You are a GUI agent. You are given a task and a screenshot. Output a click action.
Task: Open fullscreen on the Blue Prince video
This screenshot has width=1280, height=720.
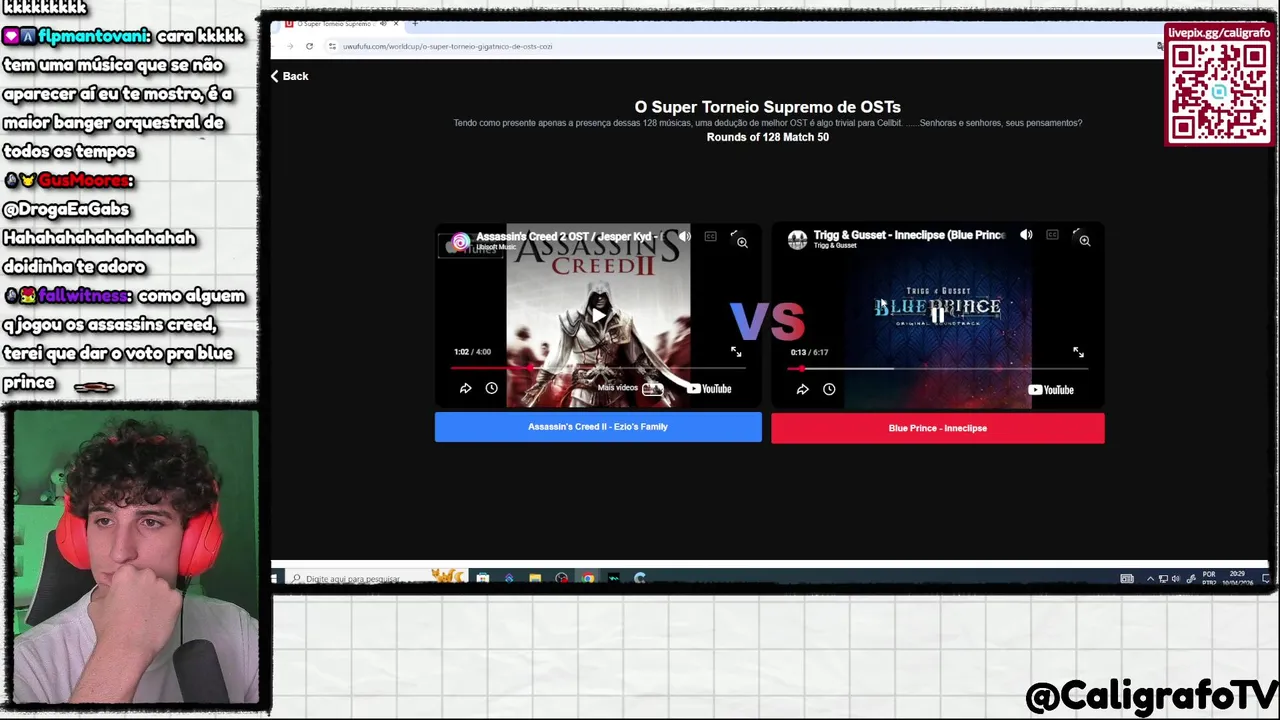(1078, 352)
